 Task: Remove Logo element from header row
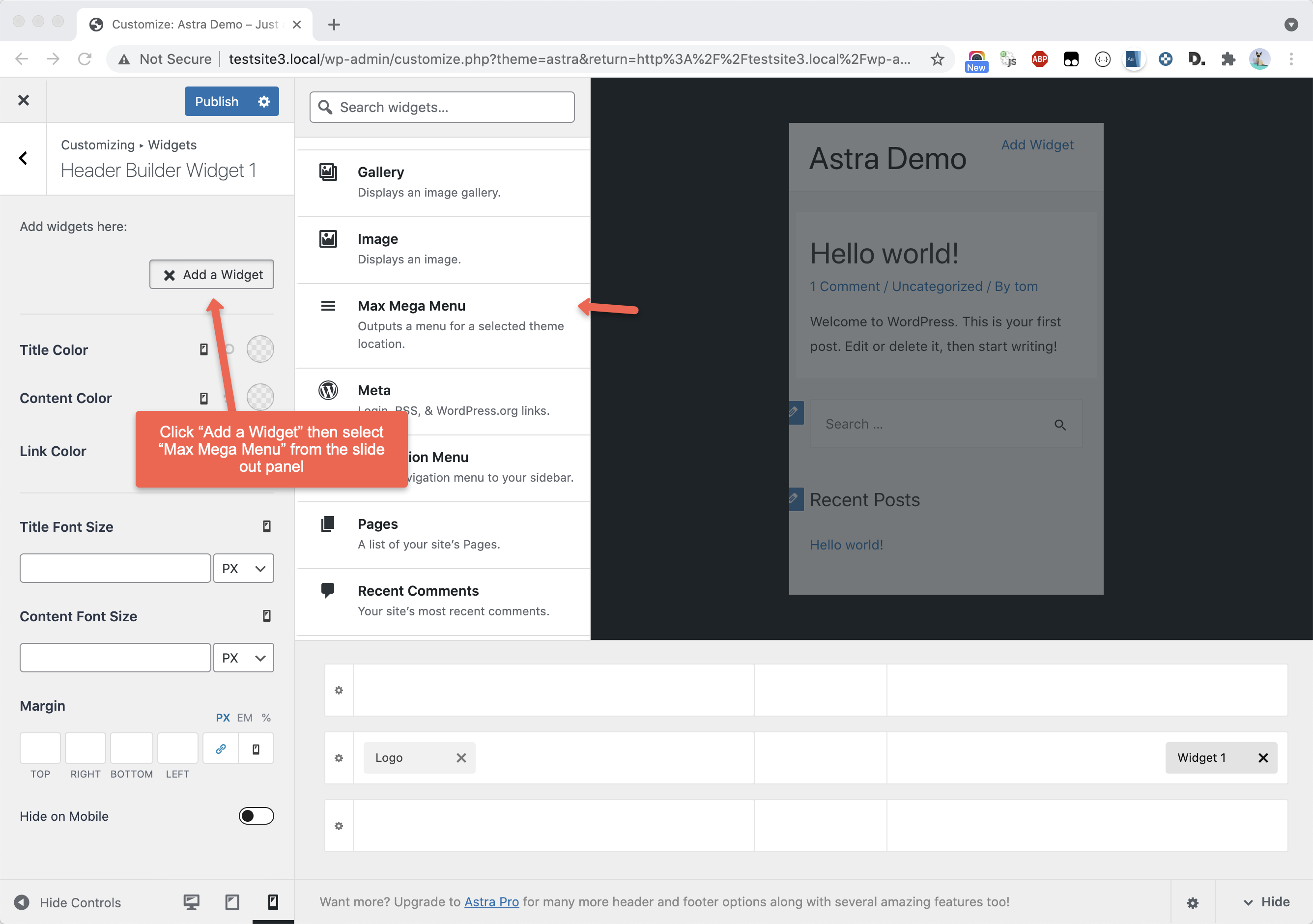point(461,757)
